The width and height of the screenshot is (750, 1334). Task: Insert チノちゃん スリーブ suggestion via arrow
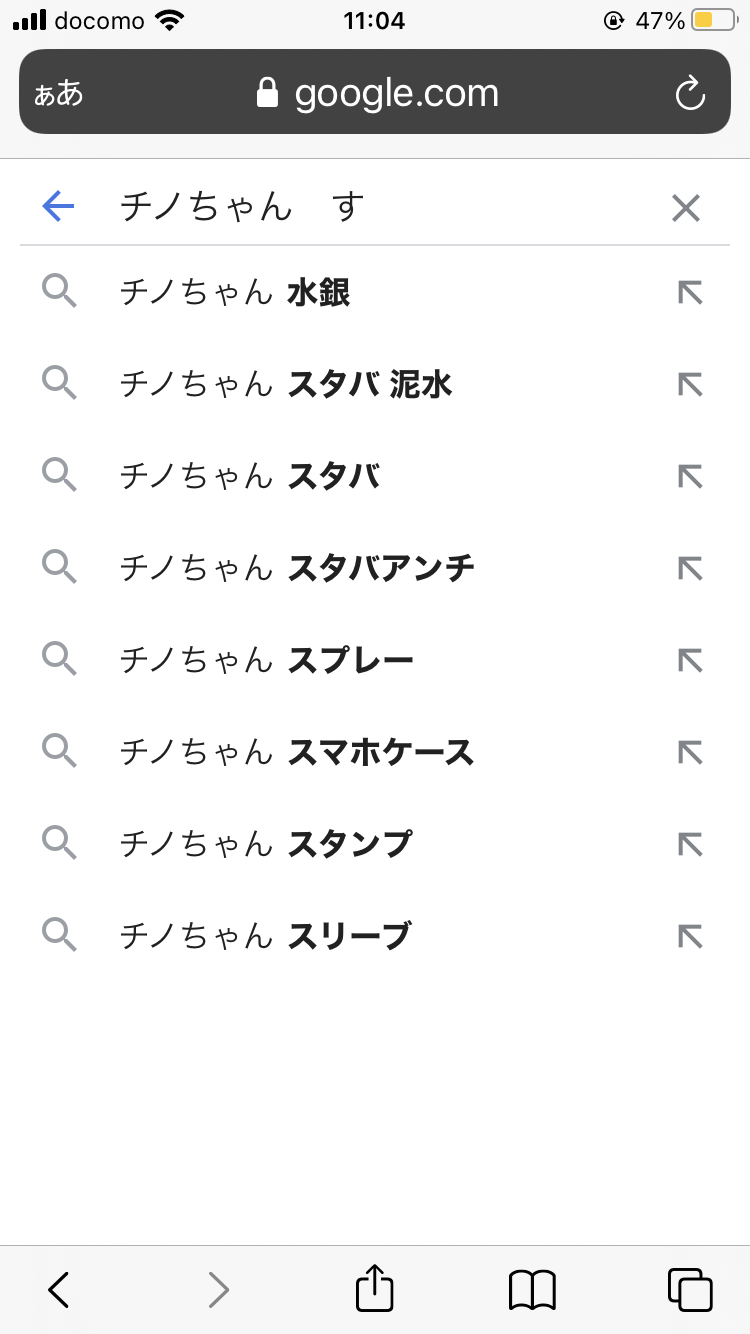pos(690,936)
